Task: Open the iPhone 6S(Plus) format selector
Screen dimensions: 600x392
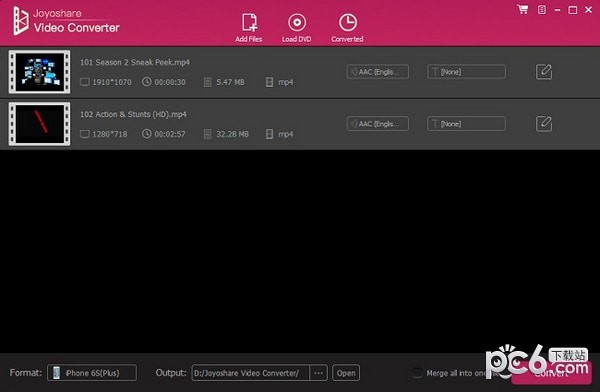Action: (x=92, y=373)
